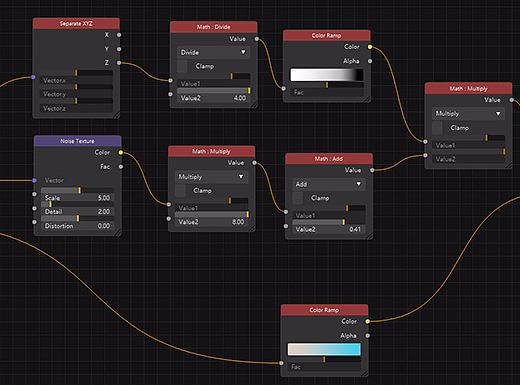Click the yellow Color output socket of the cyan Color Ramp
520x385 pixels.
(368, 321)
